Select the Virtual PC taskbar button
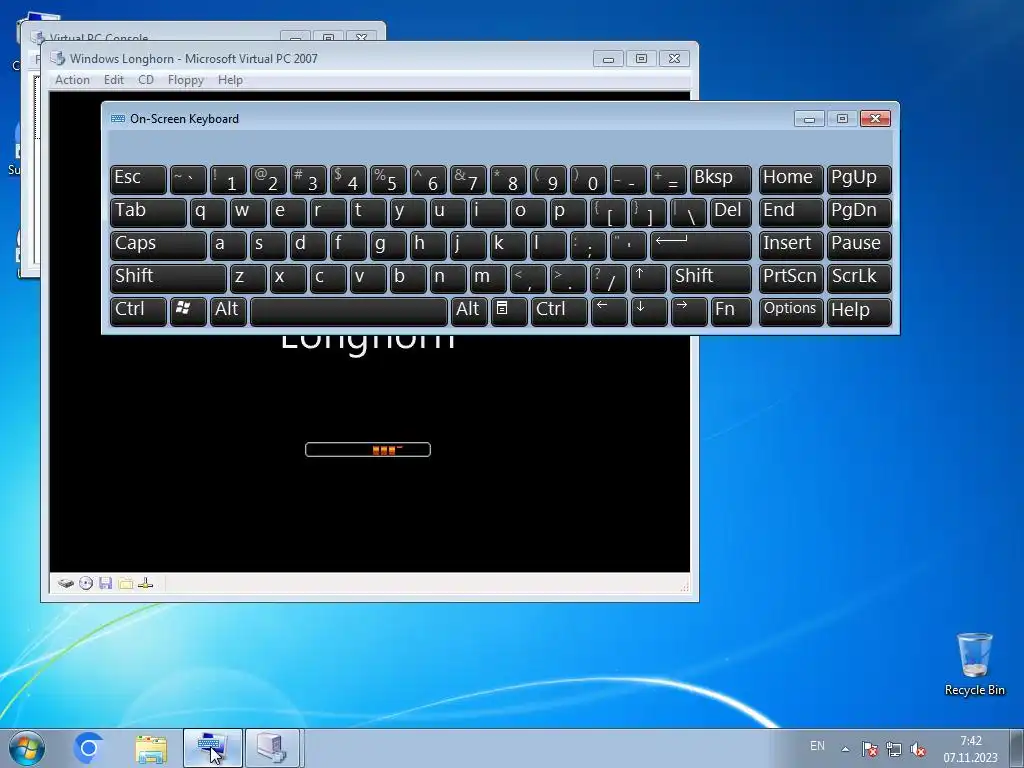The image size is (1024, 768). 272,748
